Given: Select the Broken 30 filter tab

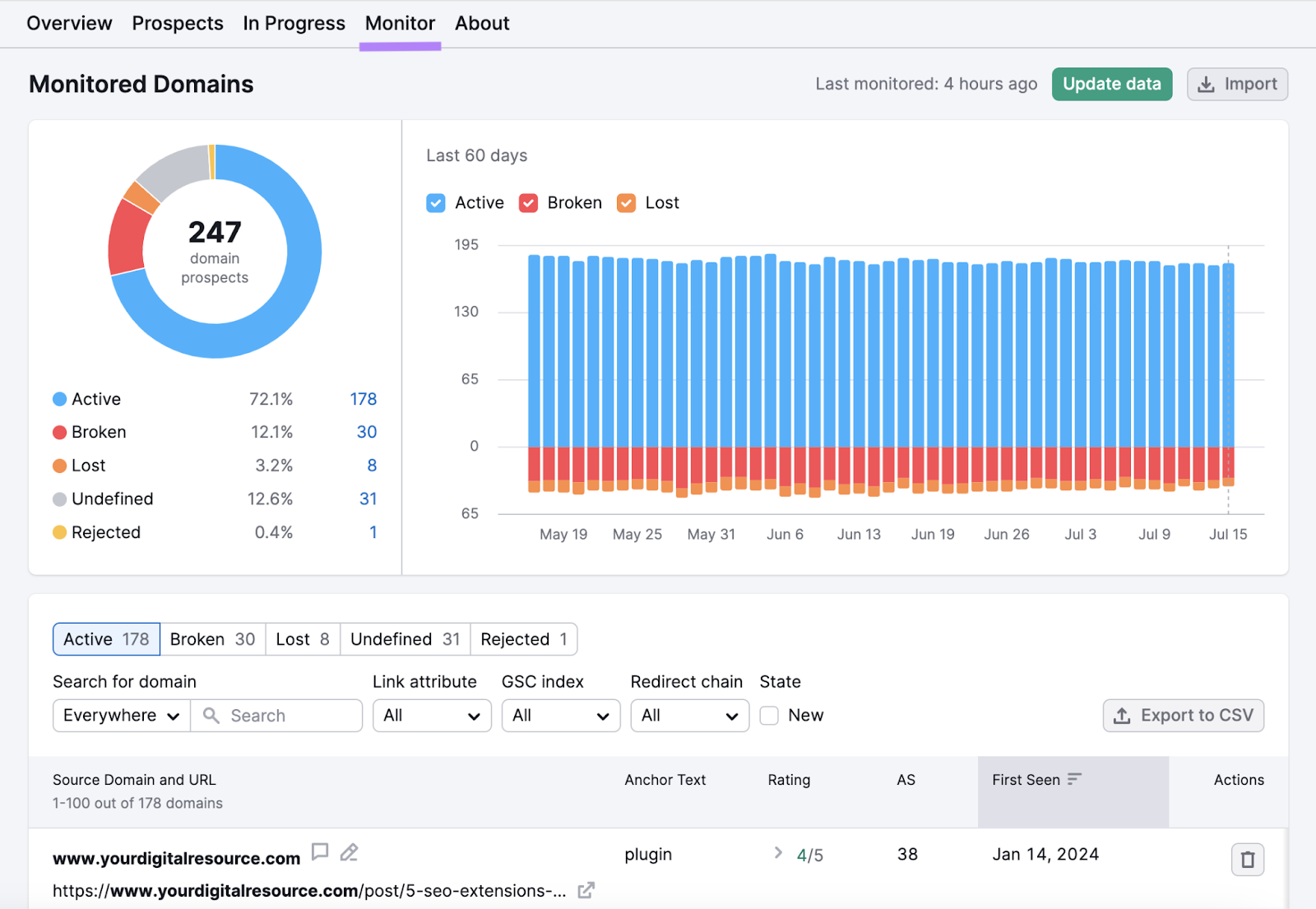Looking at the screenshot, I should [x=212, y=638].
